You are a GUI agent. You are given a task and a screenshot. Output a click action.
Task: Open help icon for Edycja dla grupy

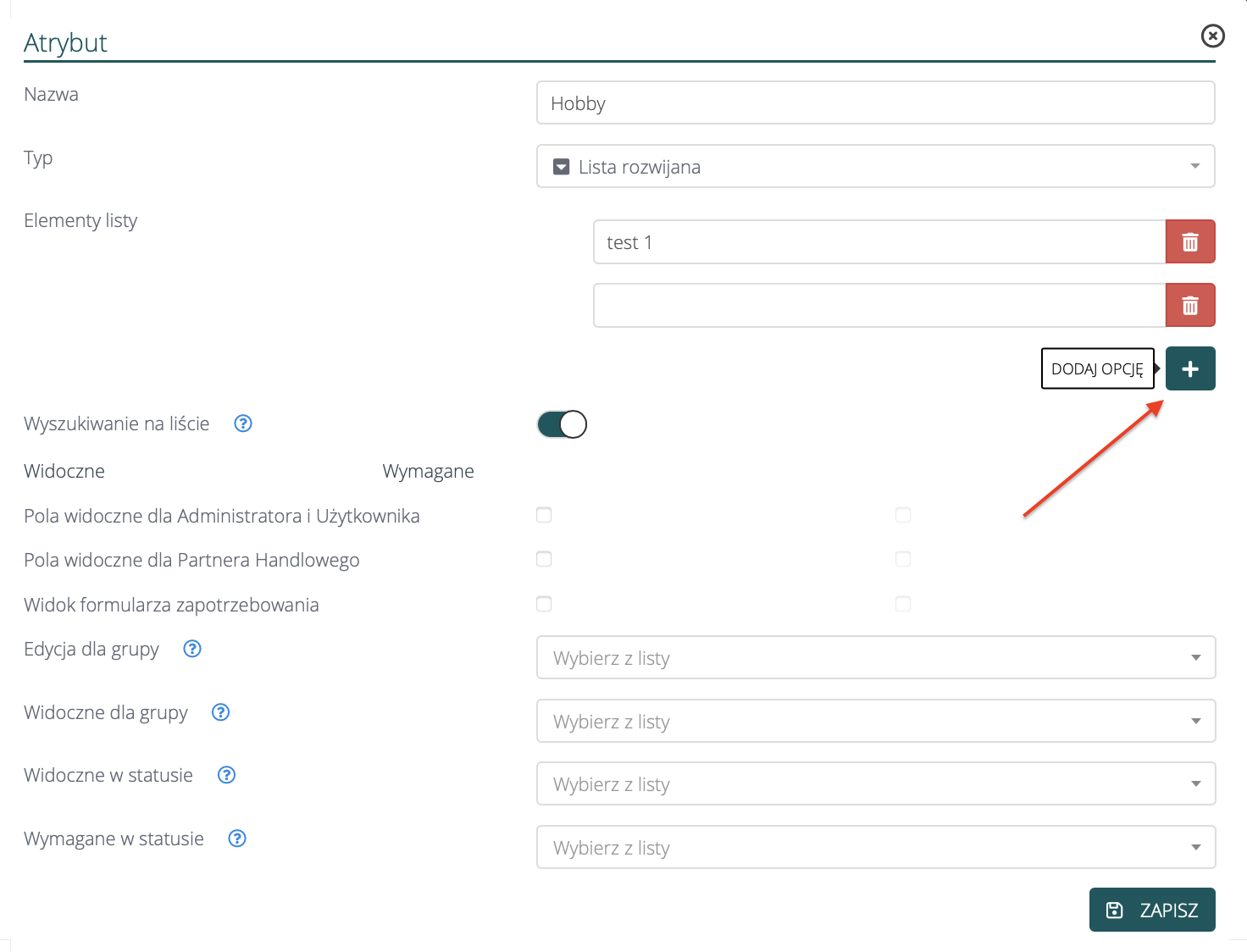point(192,649)
